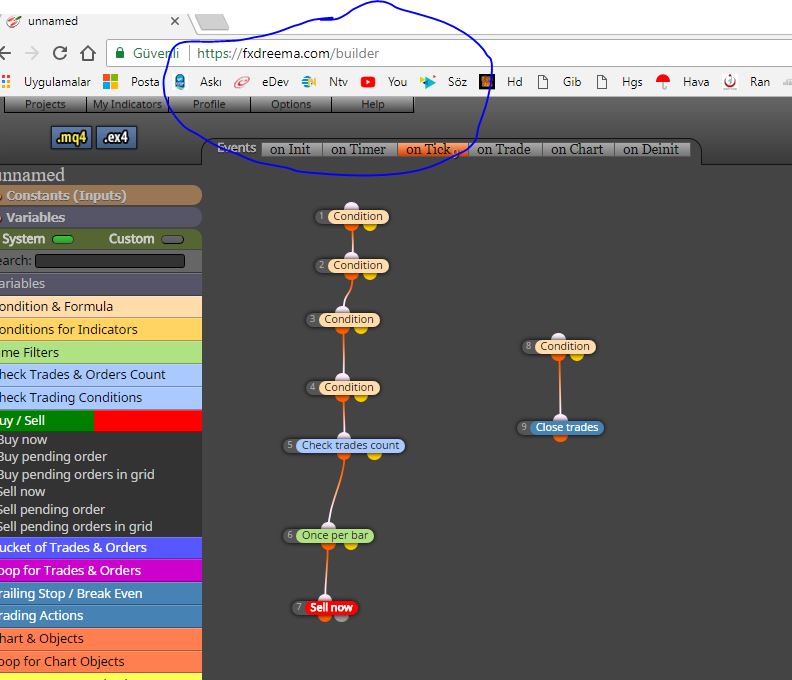Reload the page with the refresh icon
The image size is (792, 680).
coord(60,53)
